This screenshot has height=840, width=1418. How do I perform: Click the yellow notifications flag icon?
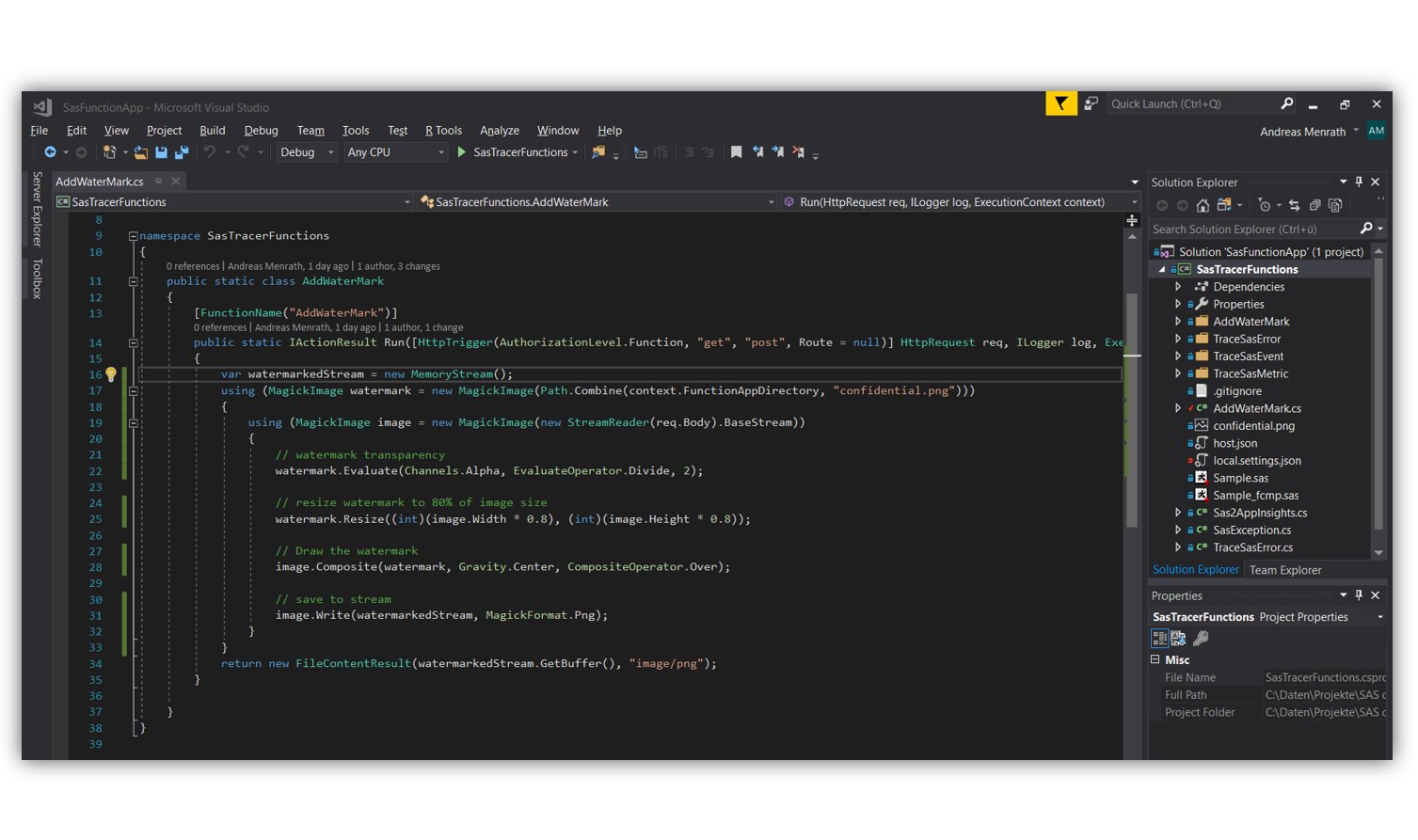click(x=1061, y=103)
